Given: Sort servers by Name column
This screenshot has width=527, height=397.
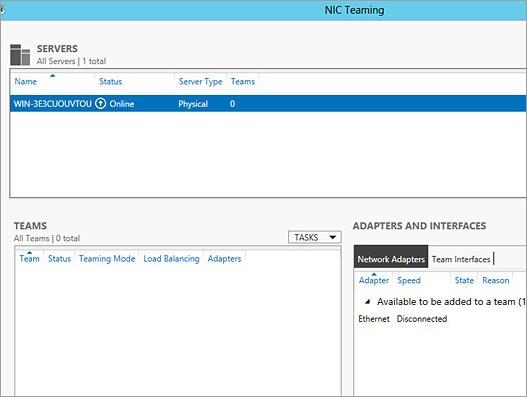Looking at the screenshot, I should click(26, 81).
